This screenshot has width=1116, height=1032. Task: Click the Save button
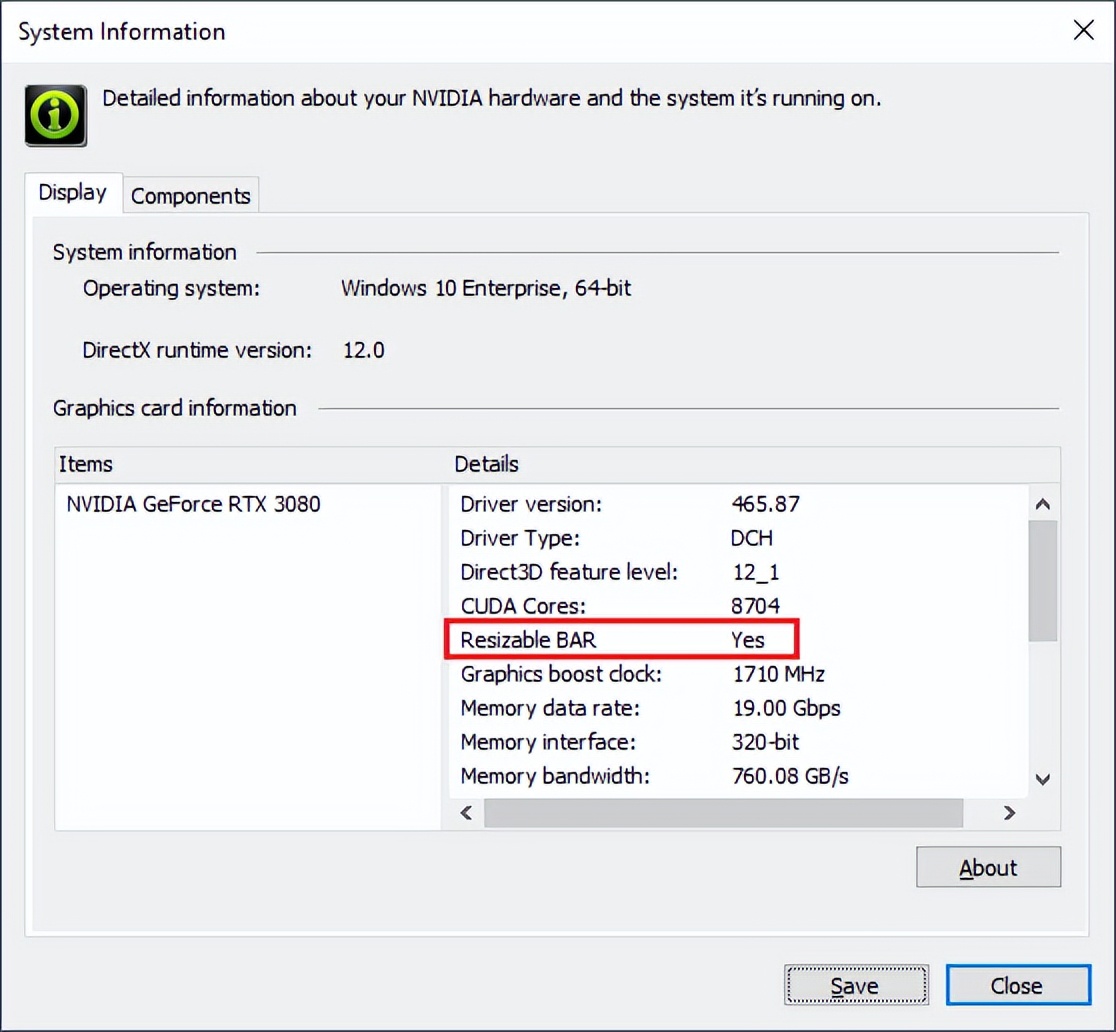pyautogui.click(x=856, y=985)
